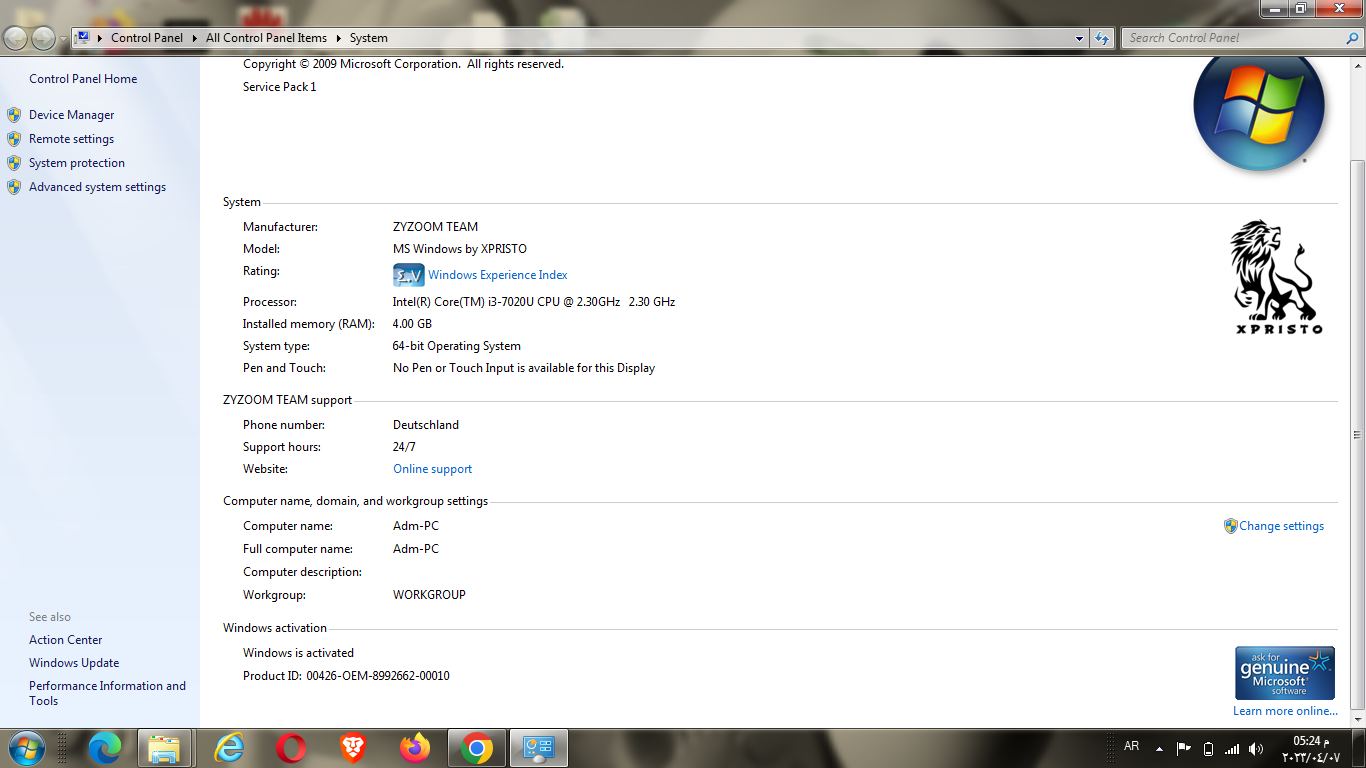1366x768 pixels.
Task: Click All Control Panel Items breadcrumb
Action: tap(266, 38)
